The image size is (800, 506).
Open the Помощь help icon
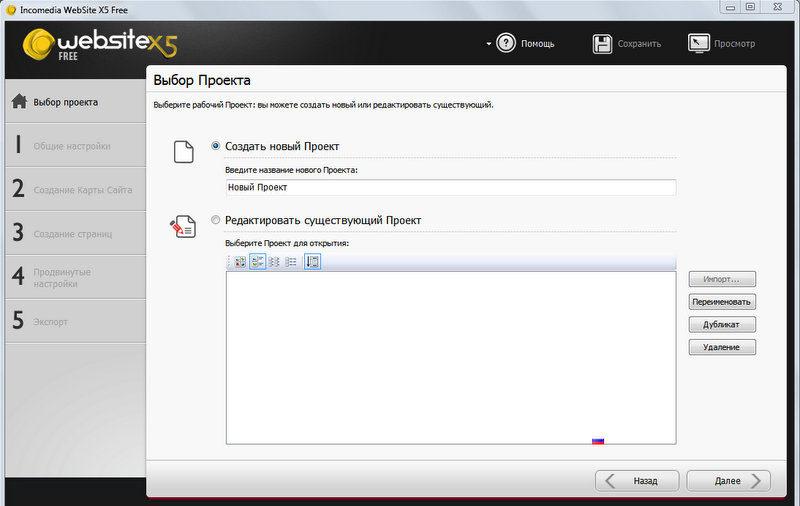(506, 43)
